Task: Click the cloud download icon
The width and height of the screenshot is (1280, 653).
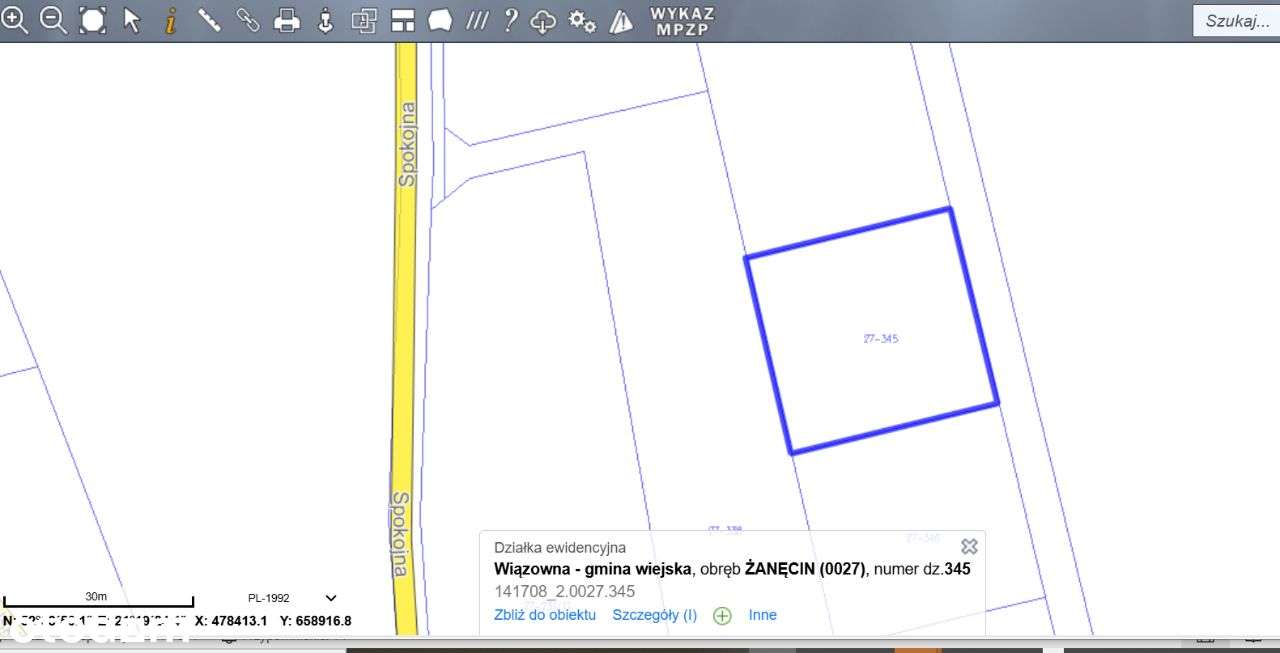Action: coord(543,21)
